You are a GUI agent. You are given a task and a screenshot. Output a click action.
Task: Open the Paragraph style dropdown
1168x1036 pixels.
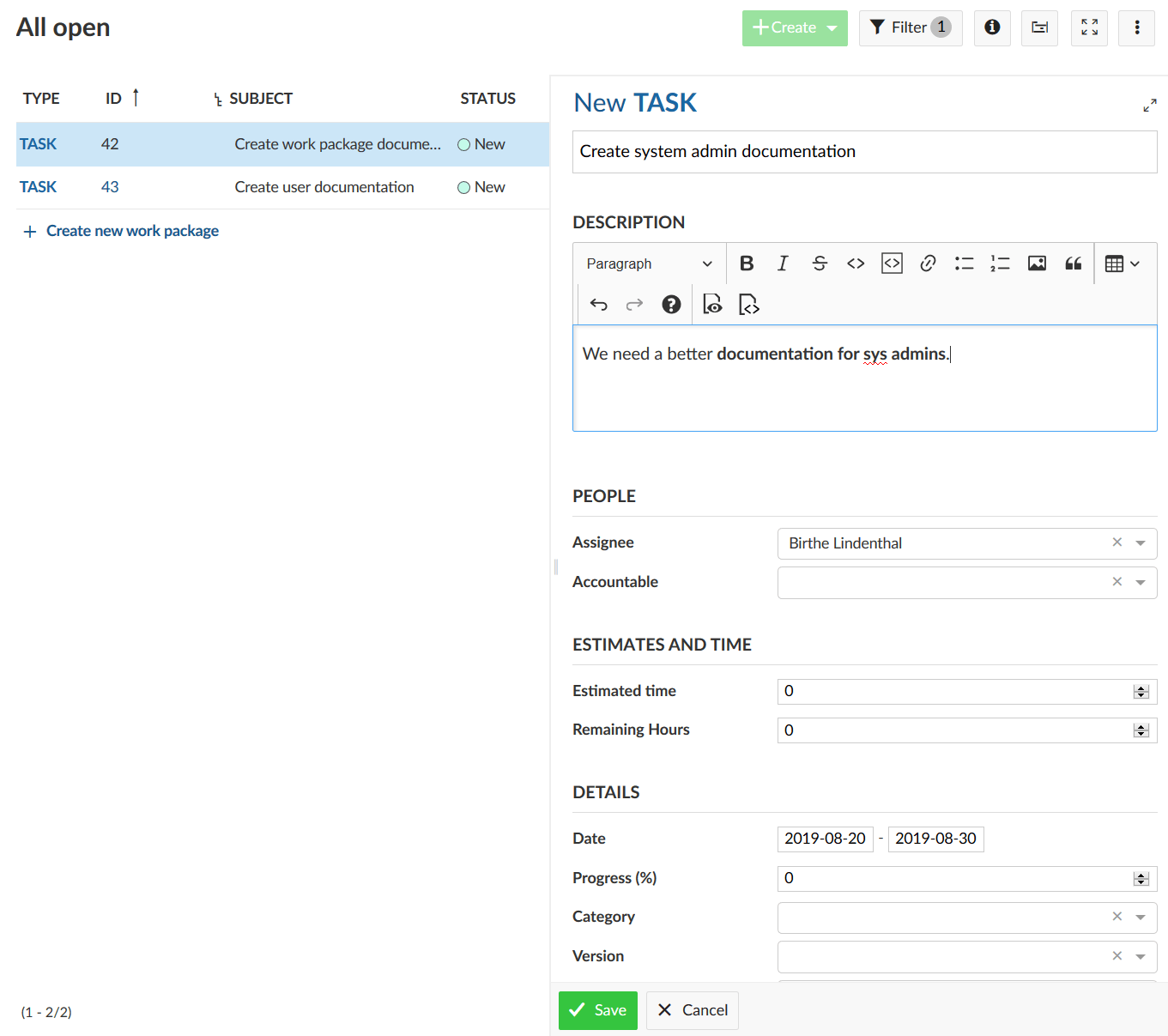click(x=647, y=264)
